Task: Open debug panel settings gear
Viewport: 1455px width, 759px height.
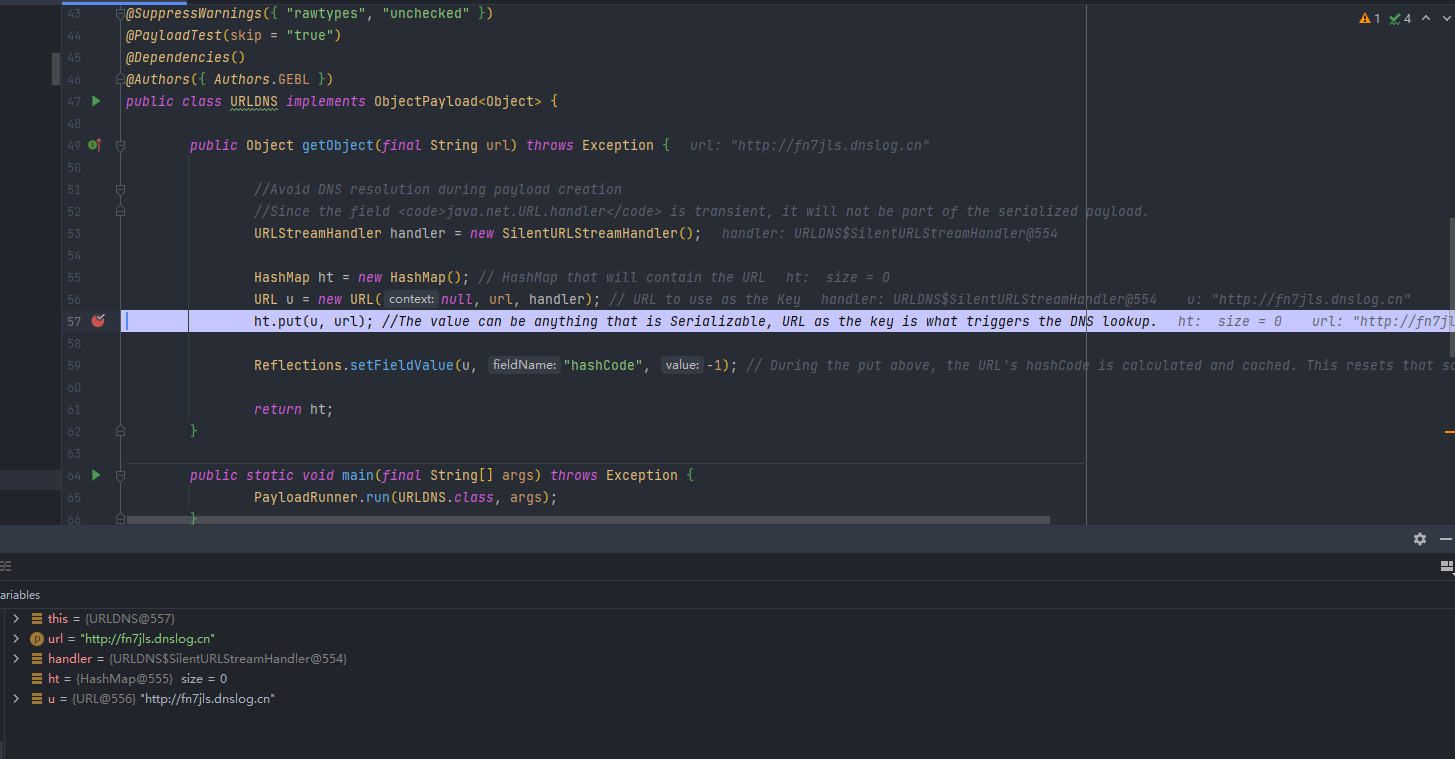Action: point(1420,539)
